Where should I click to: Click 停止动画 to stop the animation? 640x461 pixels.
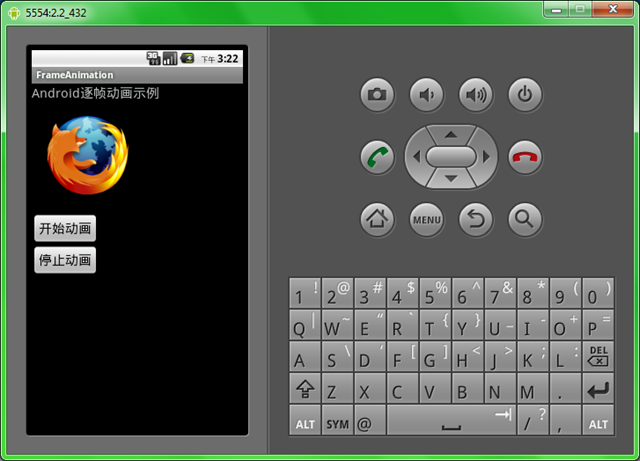click(65, 260)
